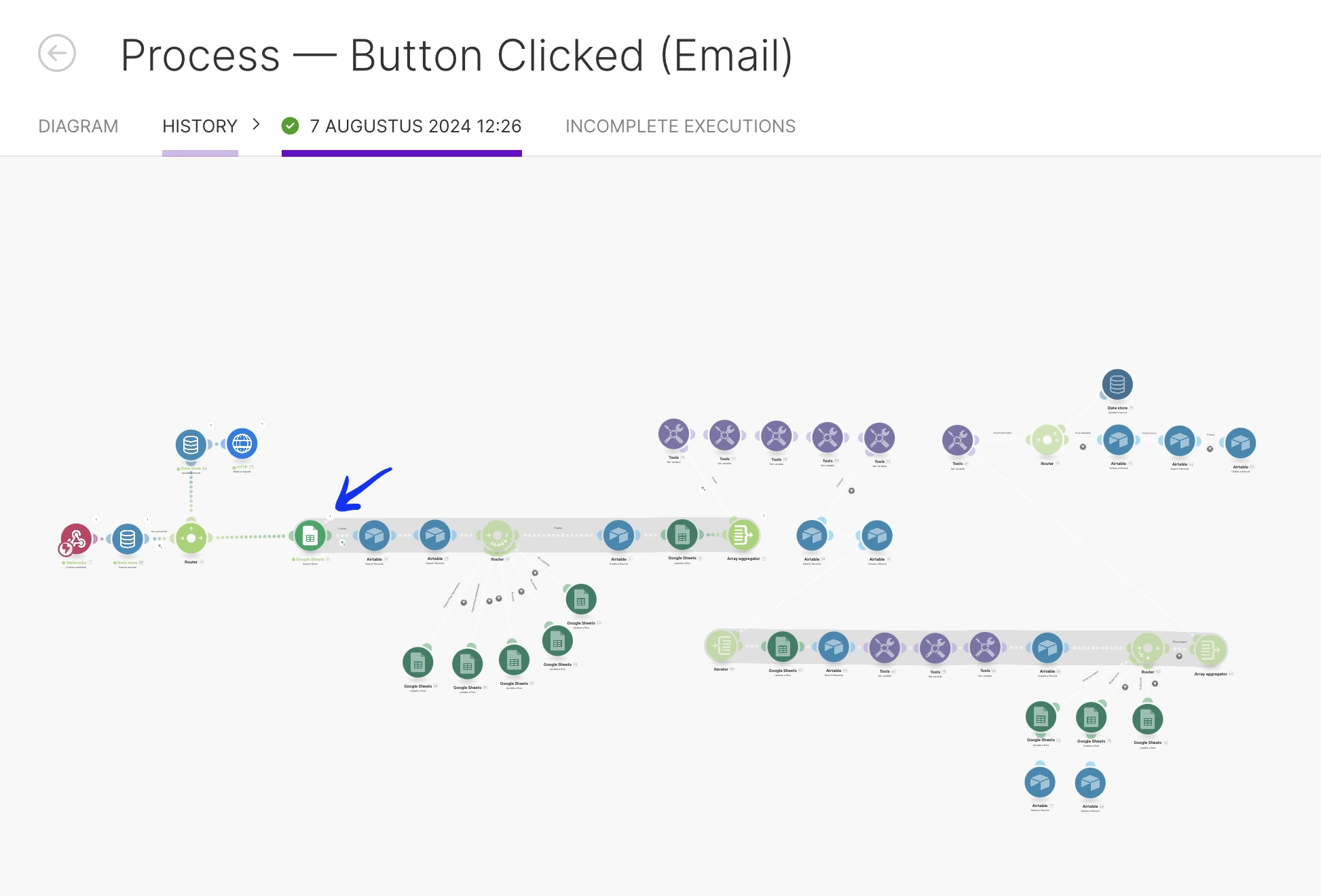Click the Data store module after Webhooks

tap(128, 539)
